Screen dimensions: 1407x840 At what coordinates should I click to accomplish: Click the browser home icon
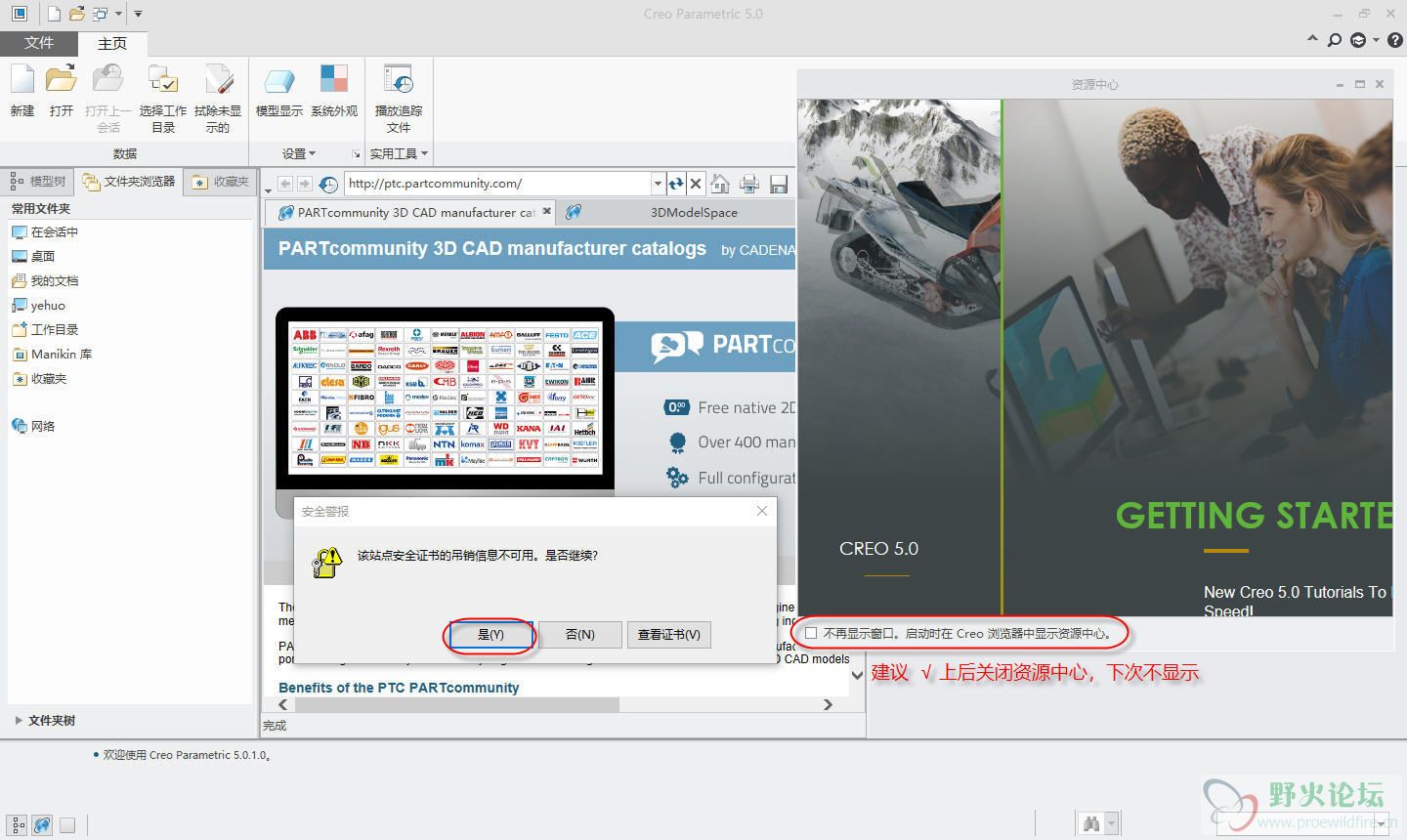pos(720,183)
